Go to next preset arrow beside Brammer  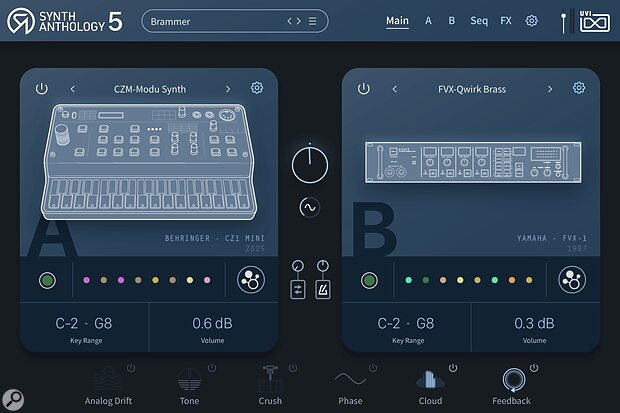299,21
